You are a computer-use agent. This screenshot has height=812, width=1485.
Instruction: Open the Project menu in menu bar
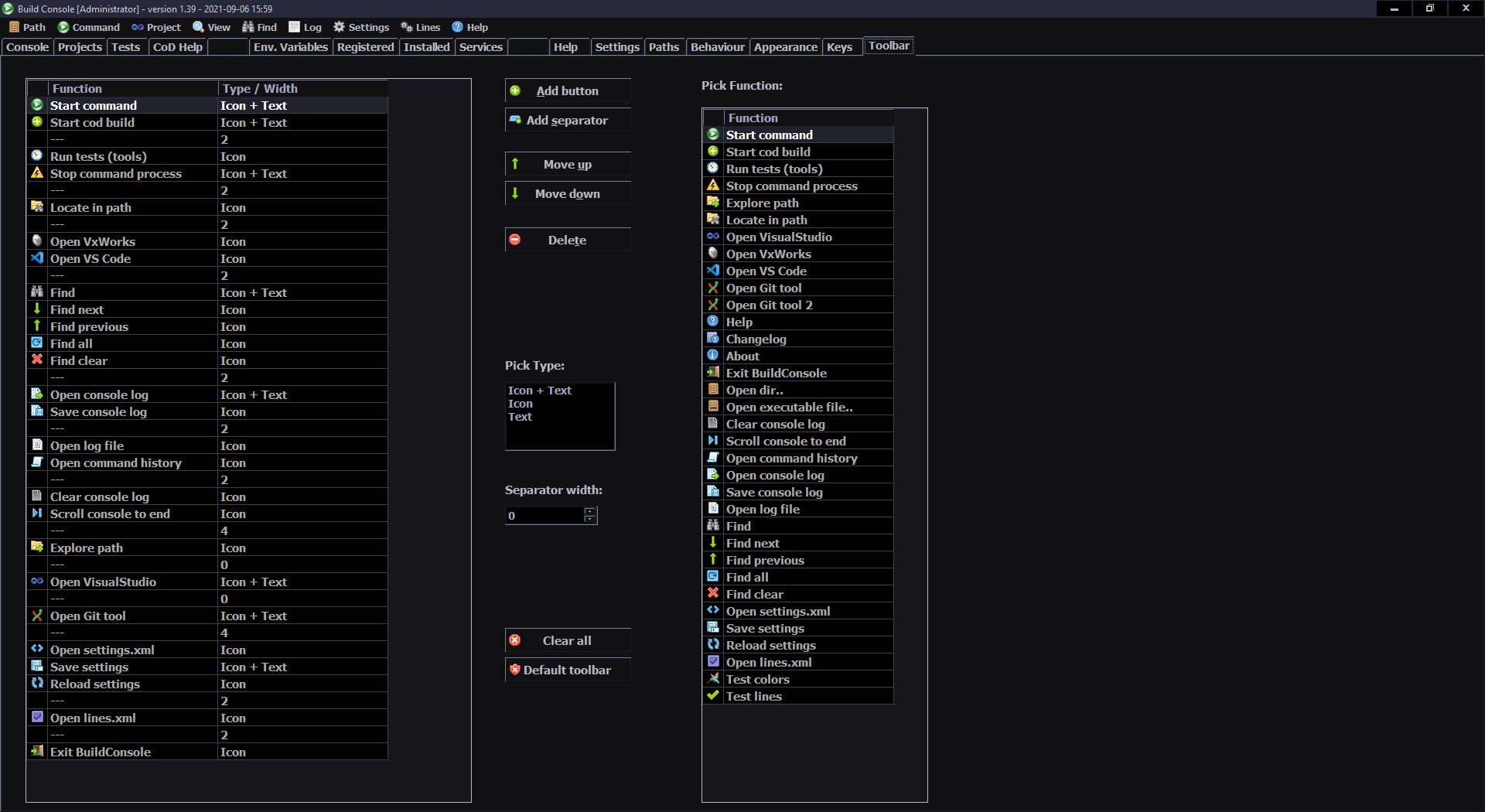tap(156, 27)
